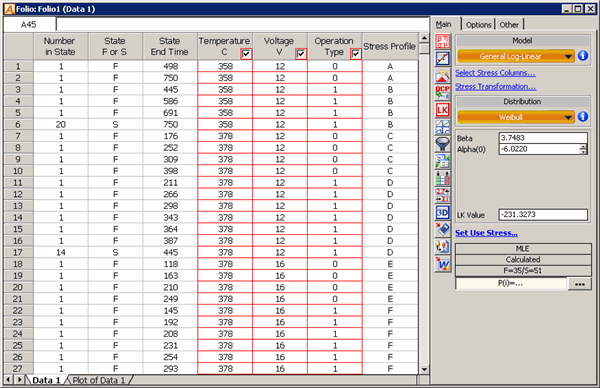The width and height of the screenshot is (600, 388).
Task: Click the Calculated status box
Action: 523,260
